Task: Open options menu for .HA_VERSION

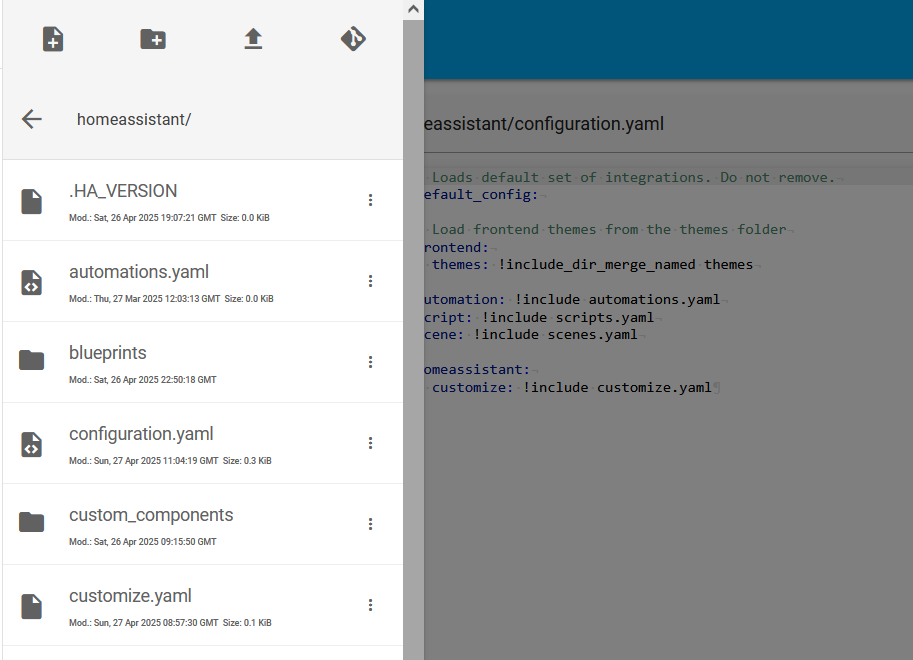Action: coord(370,200)
